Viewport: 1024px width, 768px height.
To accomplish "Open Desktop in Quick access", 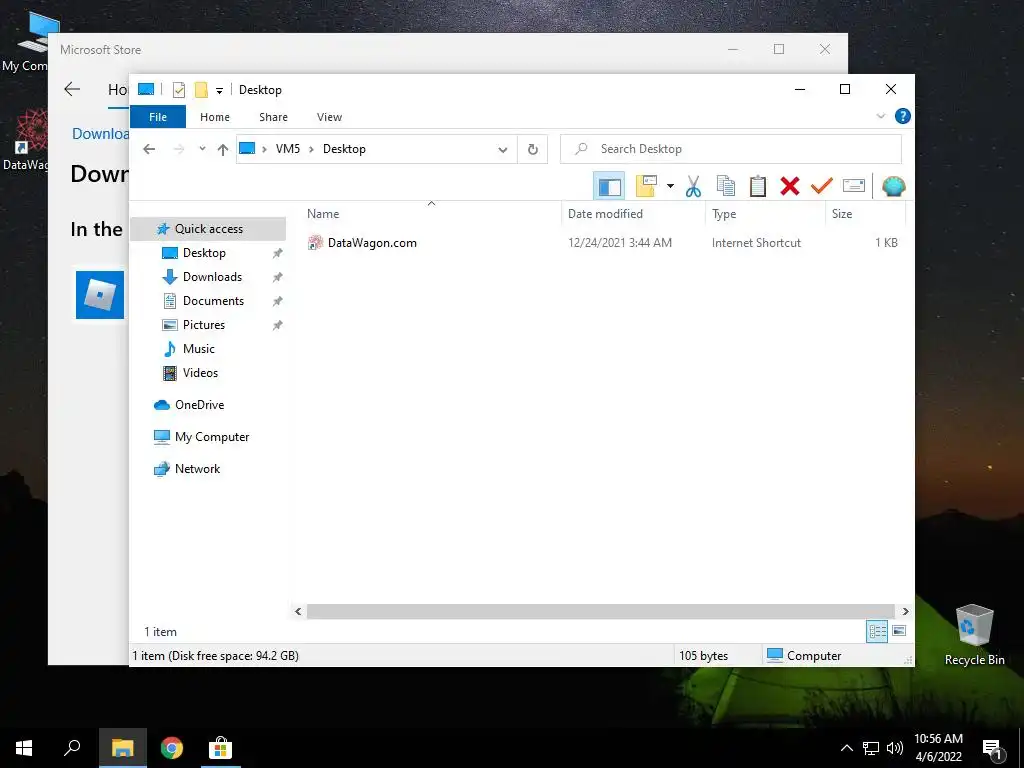I will [204, 253].
